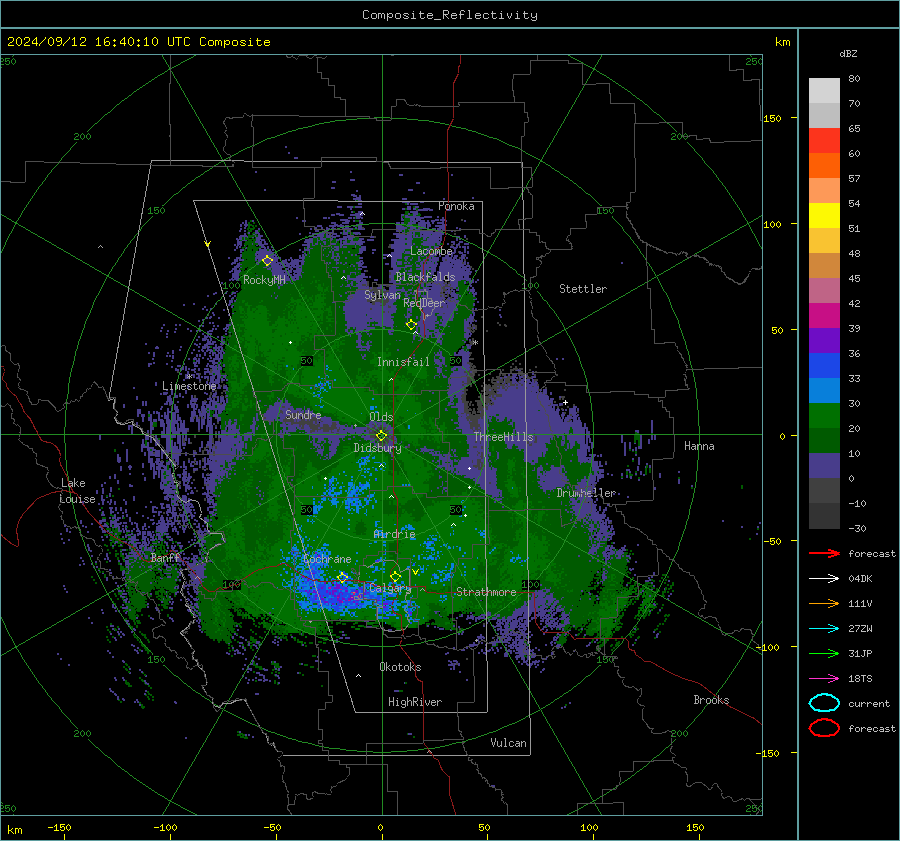This screenshot has height=841, width=900.
Task: Select the purple 36-39 dBZ color band
Action: tap(824, 340)
